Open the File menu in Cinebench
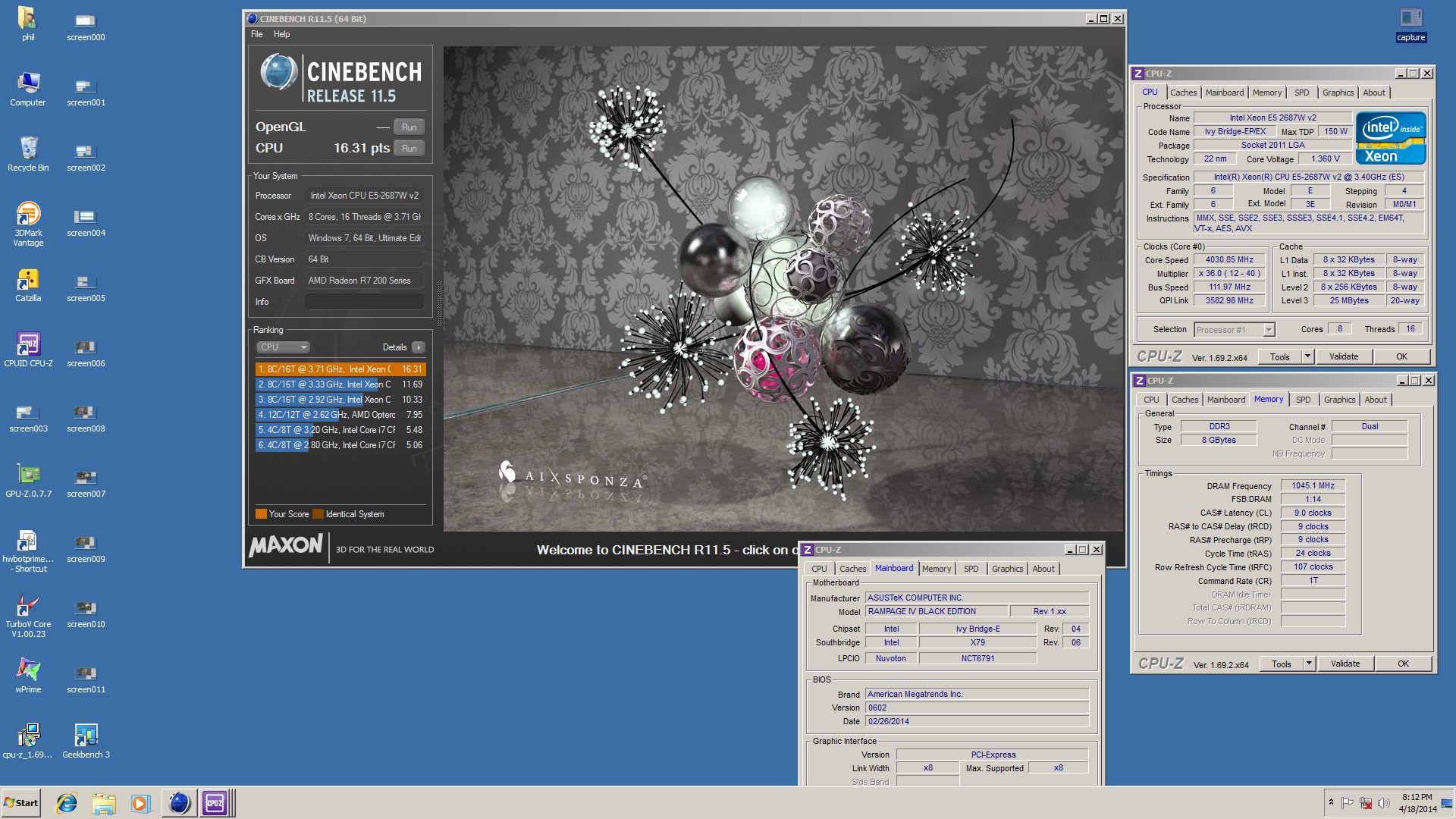This screenshot has width=1456, height=819. [x=257, y=34]
